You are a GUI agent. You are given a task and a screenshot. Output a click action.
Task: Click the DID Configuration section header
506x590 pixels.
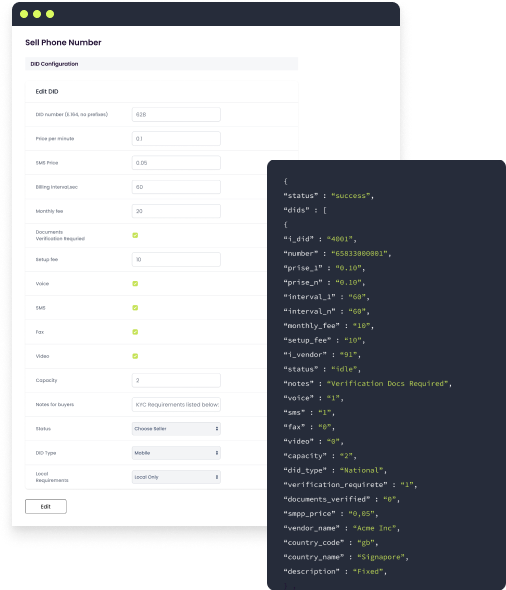[161, 64]
